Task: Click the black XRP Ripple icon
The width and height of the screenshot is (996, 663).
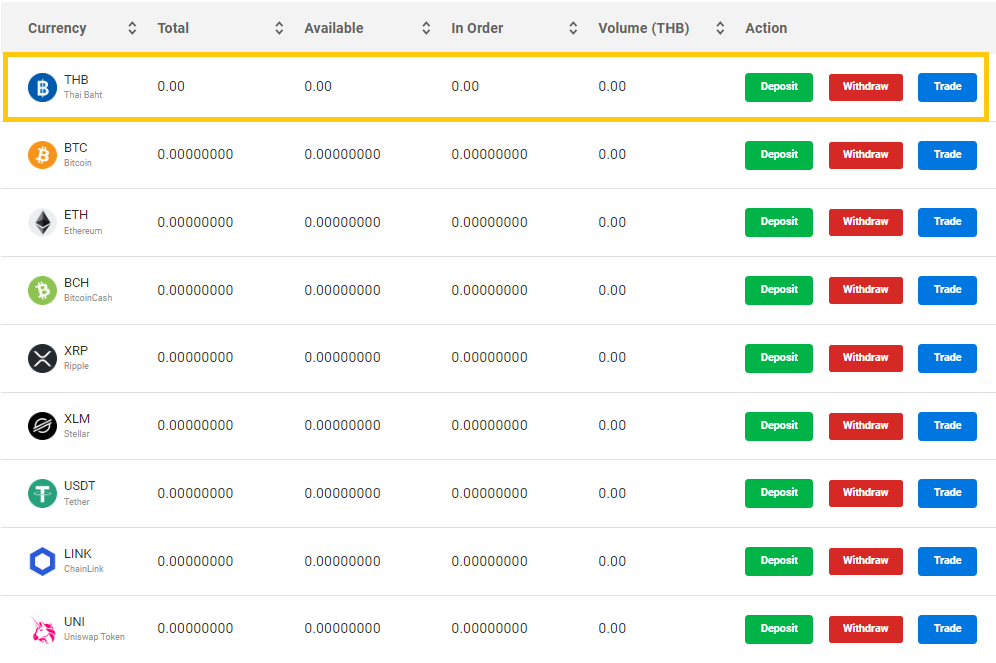Action: (x=43, y=358)
